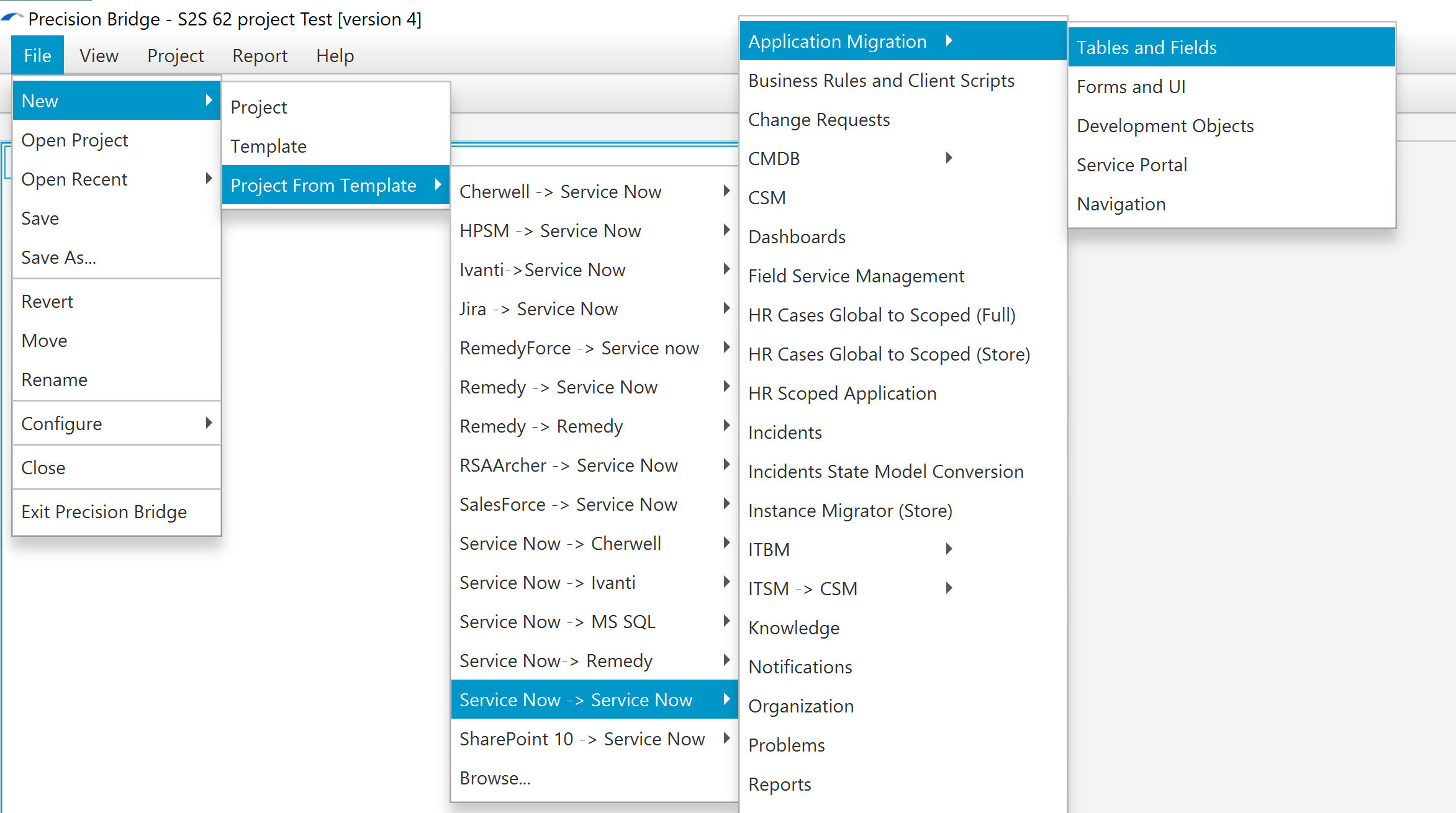The height and width of the screenshot is (813, 1456).
Task: Choose Move in the File menu
Action: pyautogui.click(x=117, y=340)
